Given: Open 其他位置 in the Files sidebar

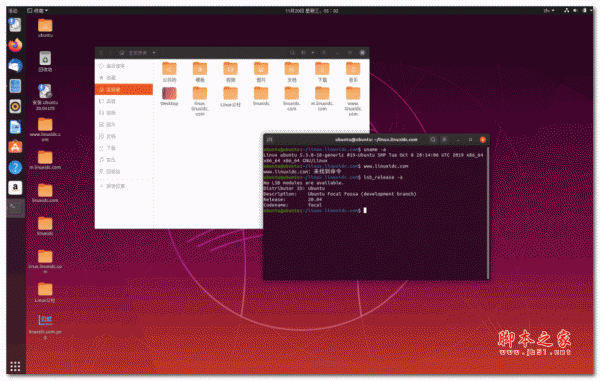Looking at the screenshot, I should pos(124,186).
